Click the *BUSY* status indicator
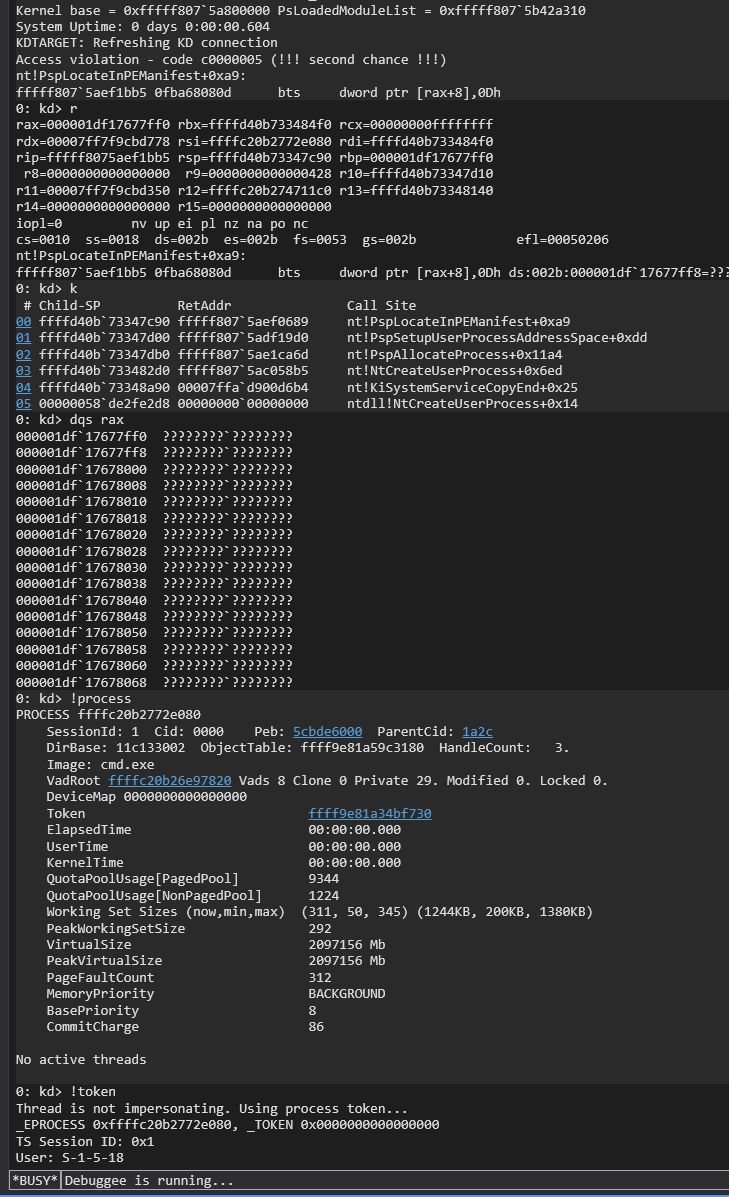 click(35, 1180)
